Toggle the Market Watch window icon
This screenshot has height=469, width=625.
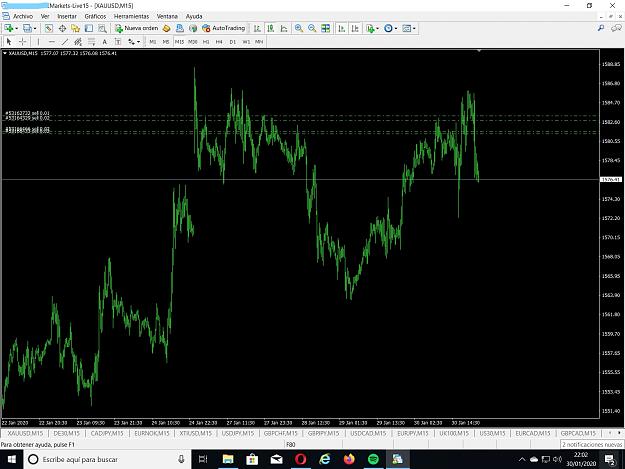(x=49, y=28)
